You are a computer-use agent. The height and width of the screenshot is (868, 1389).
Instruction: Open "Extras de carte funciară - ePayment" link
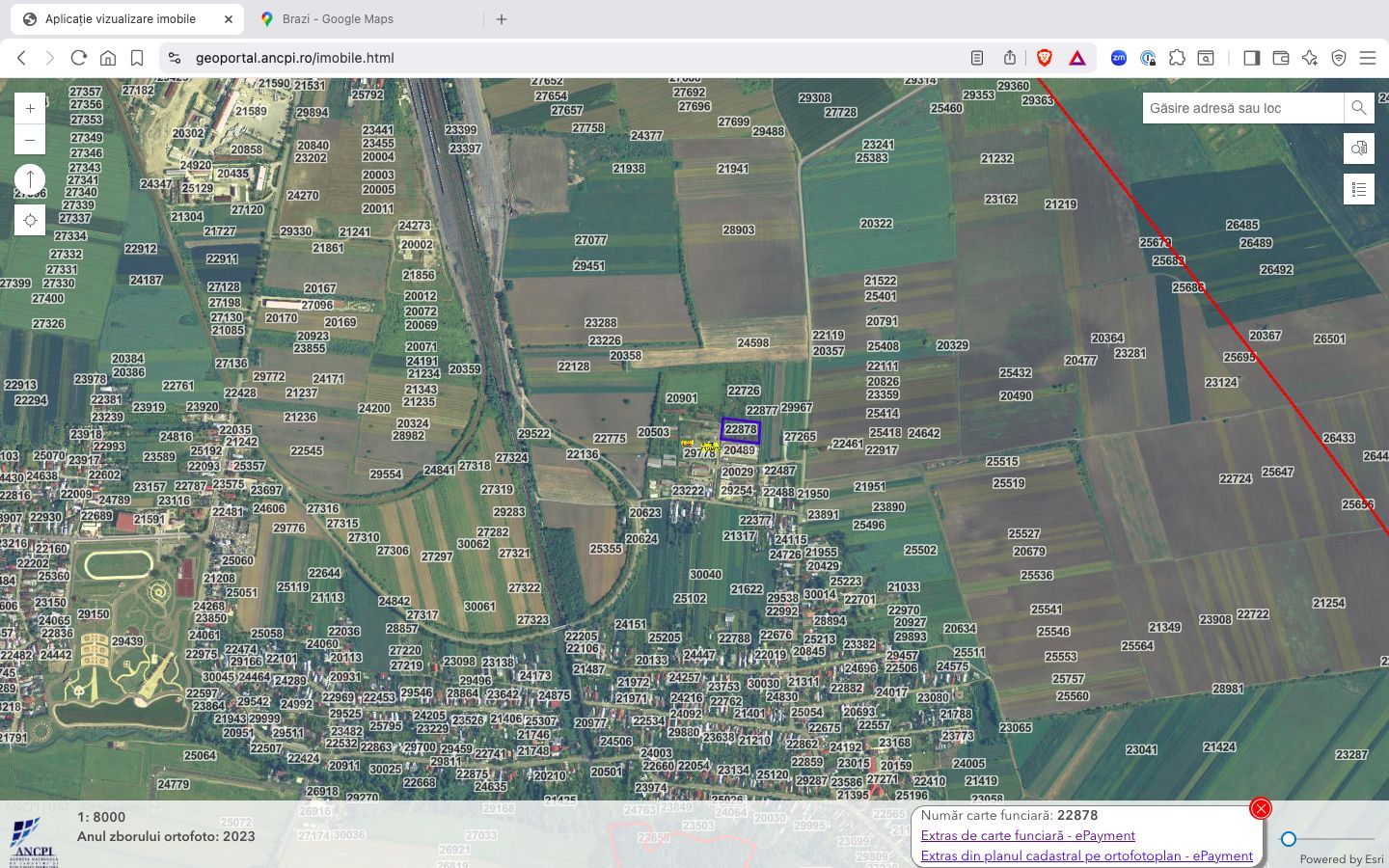coord(1027,835)
